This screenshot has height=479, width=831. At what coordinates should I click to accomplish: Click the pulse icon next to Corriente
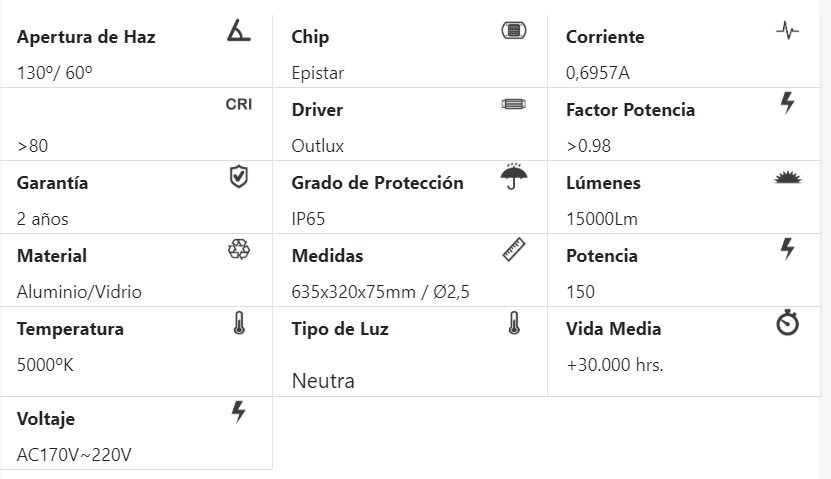pyautogui.click(x=787, y=31)
